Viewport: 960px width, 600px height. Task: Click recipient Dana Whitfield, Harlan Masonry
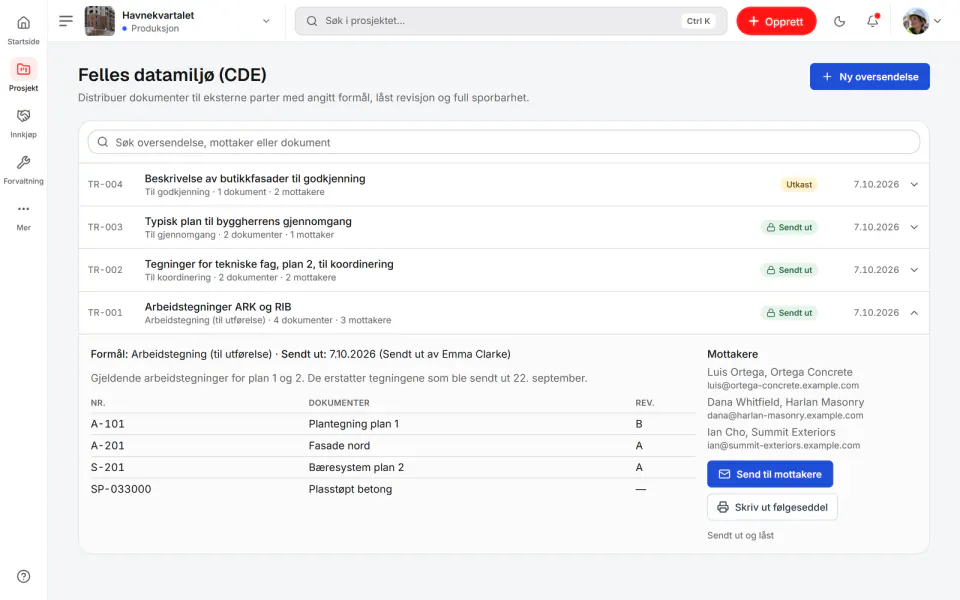(x=786, y=402)
